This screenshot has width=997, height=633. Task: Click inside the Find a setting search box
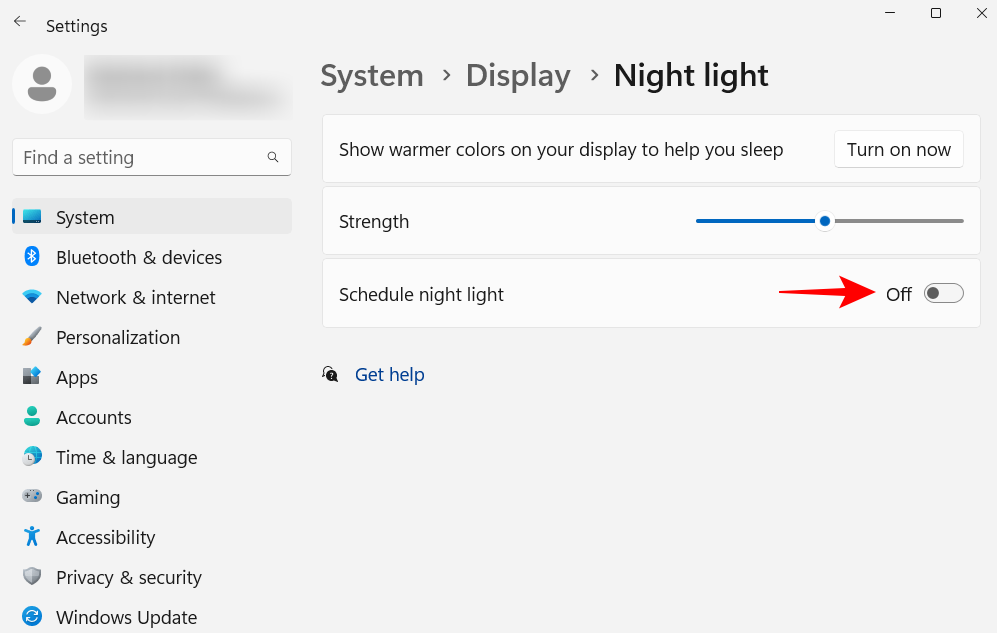(151, 157)
